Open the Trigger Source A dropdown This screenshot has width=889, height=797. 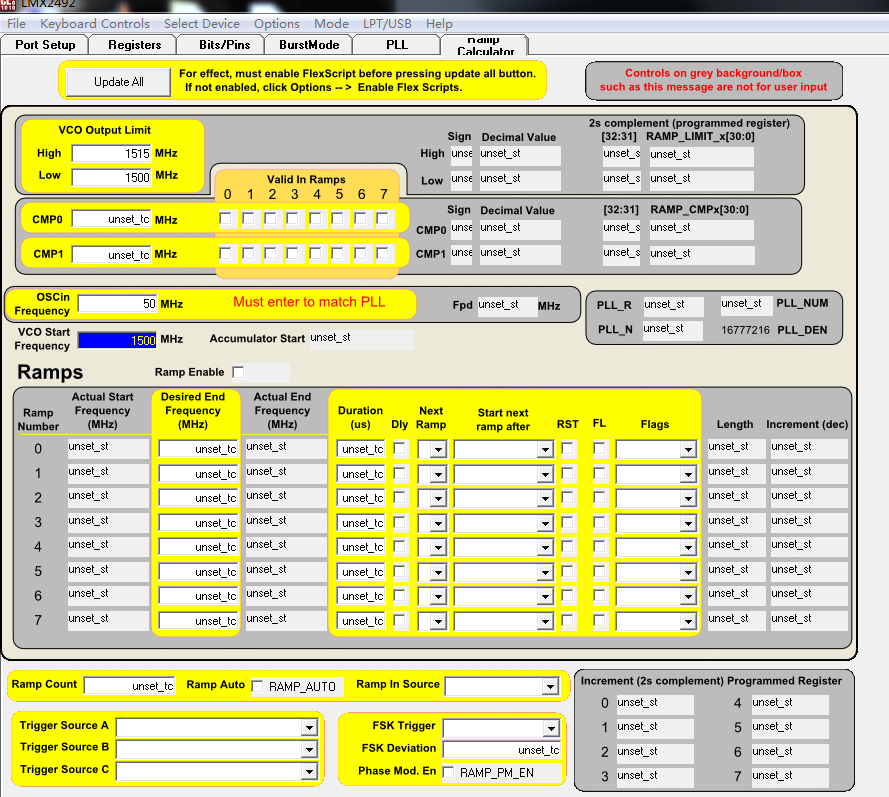pos(309,728)
